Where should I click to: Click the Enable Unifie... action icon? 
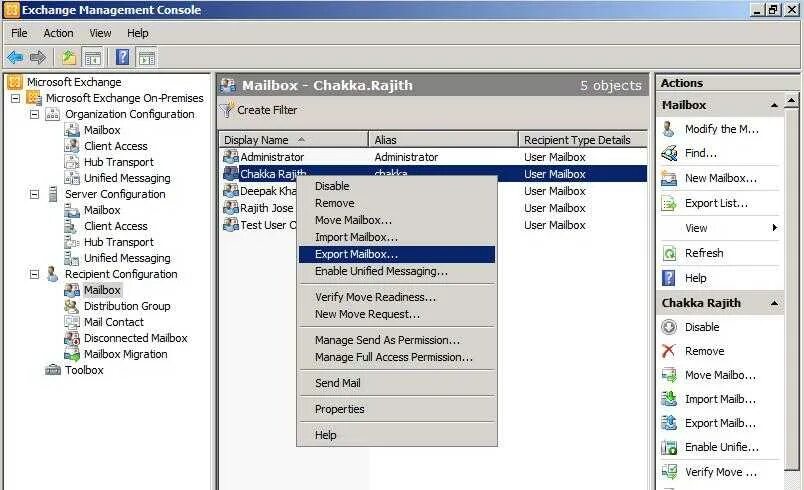click(669, 447)
